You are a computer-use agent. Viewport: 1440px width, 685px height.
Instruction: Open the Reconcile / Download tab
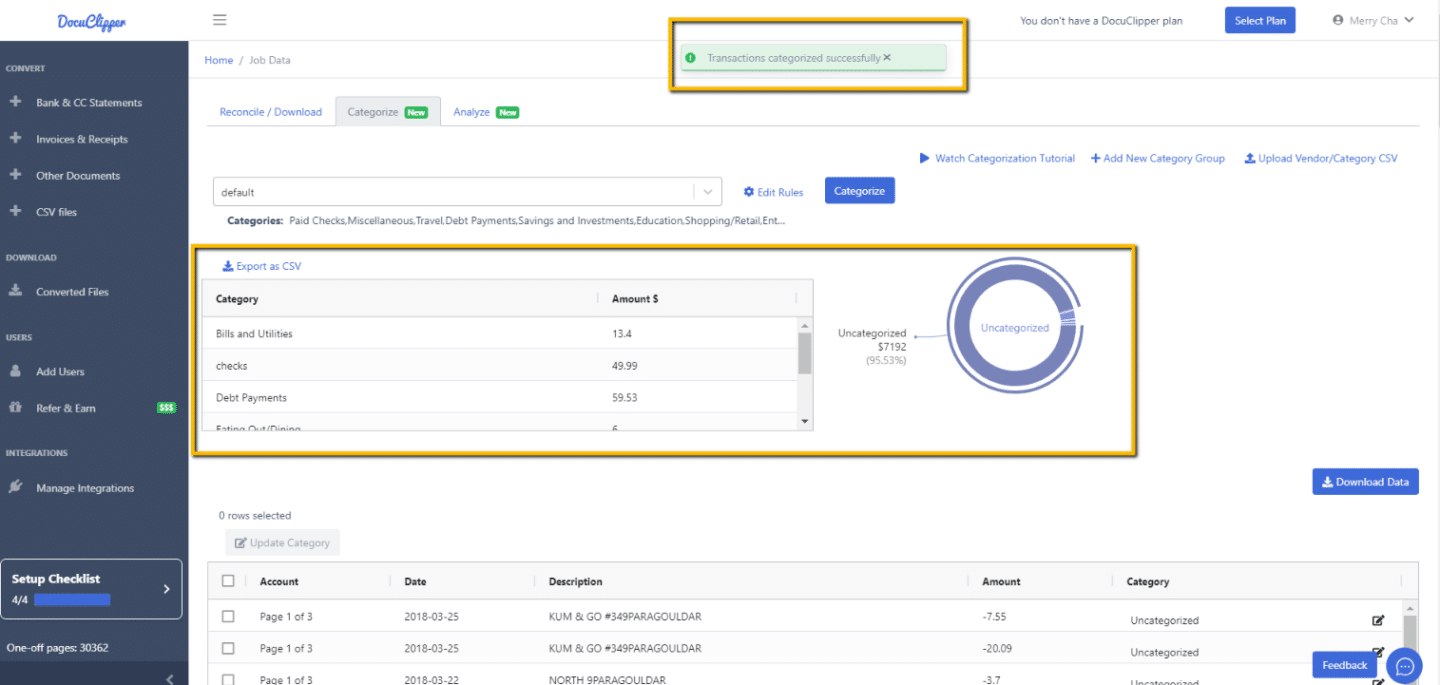271,111
